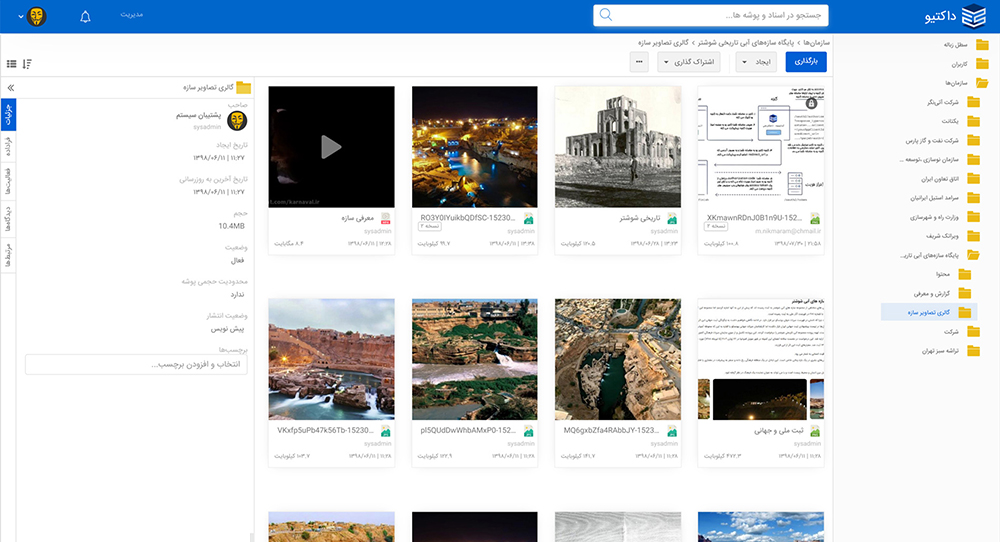Image resolution: width=1000 pixels, height=542 pixels.
Task: Open the مدیریت (management) link
Action: (x=131, y=14)
